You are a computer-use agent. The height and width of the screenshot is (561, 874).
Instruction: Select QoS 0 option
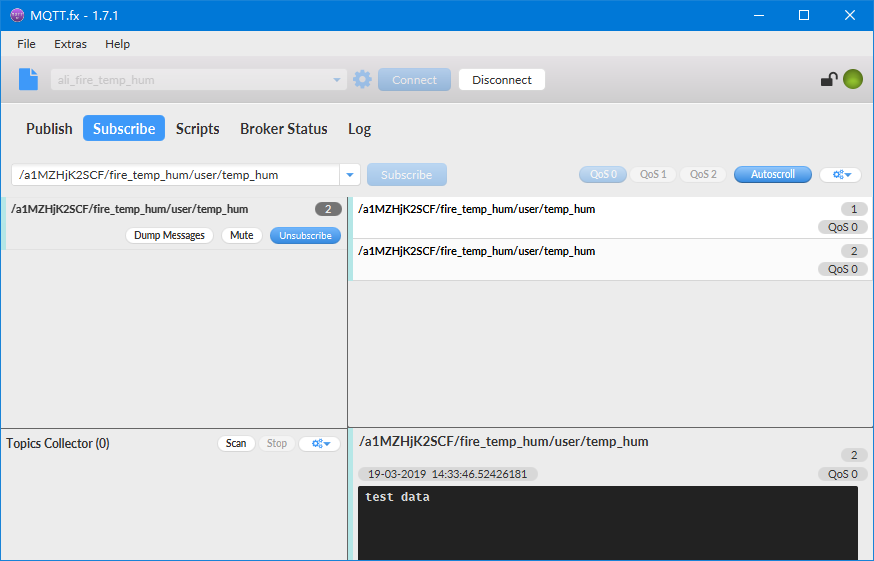point(603,175)
